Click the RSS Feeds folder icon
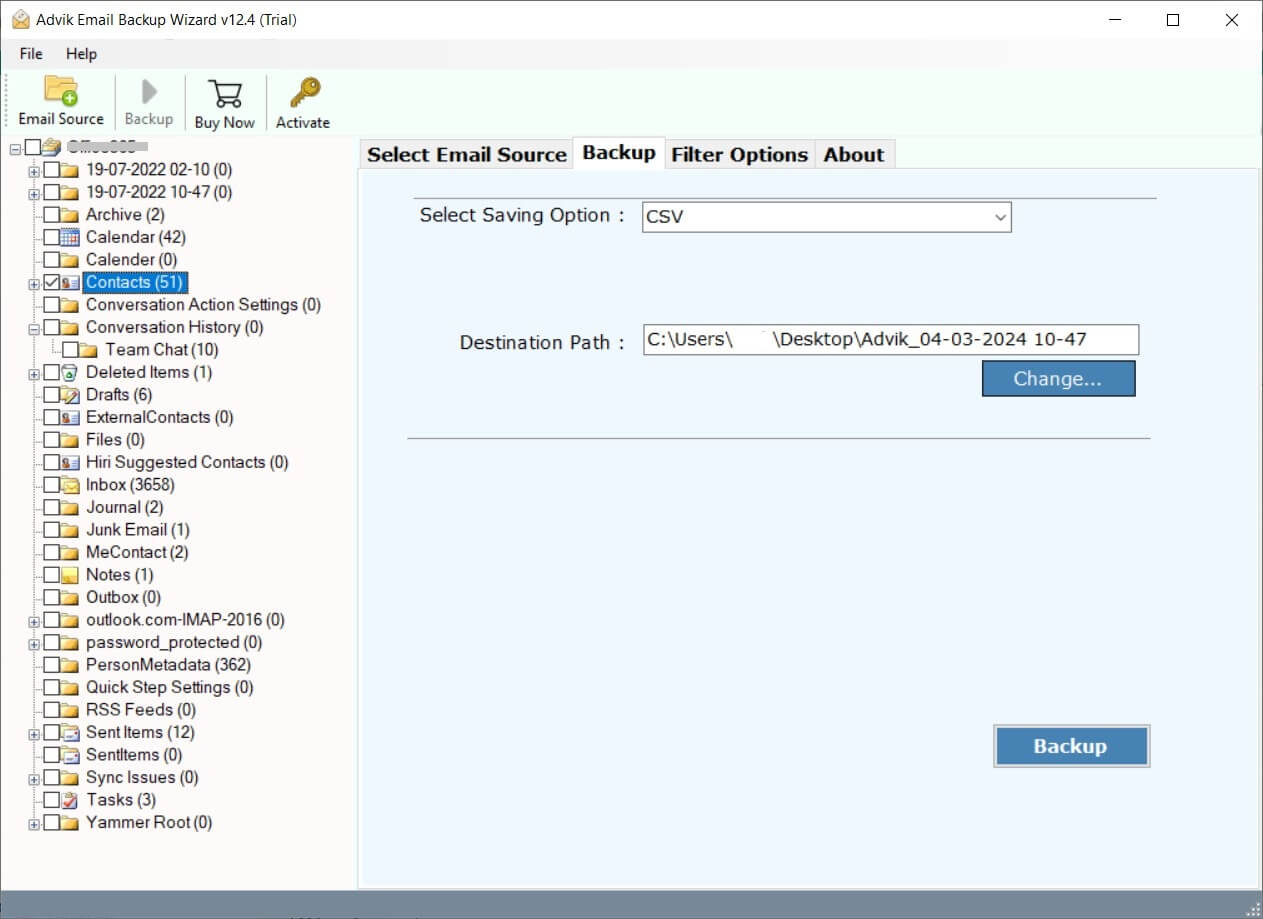Screen dimensions: 1263x919 70,710
